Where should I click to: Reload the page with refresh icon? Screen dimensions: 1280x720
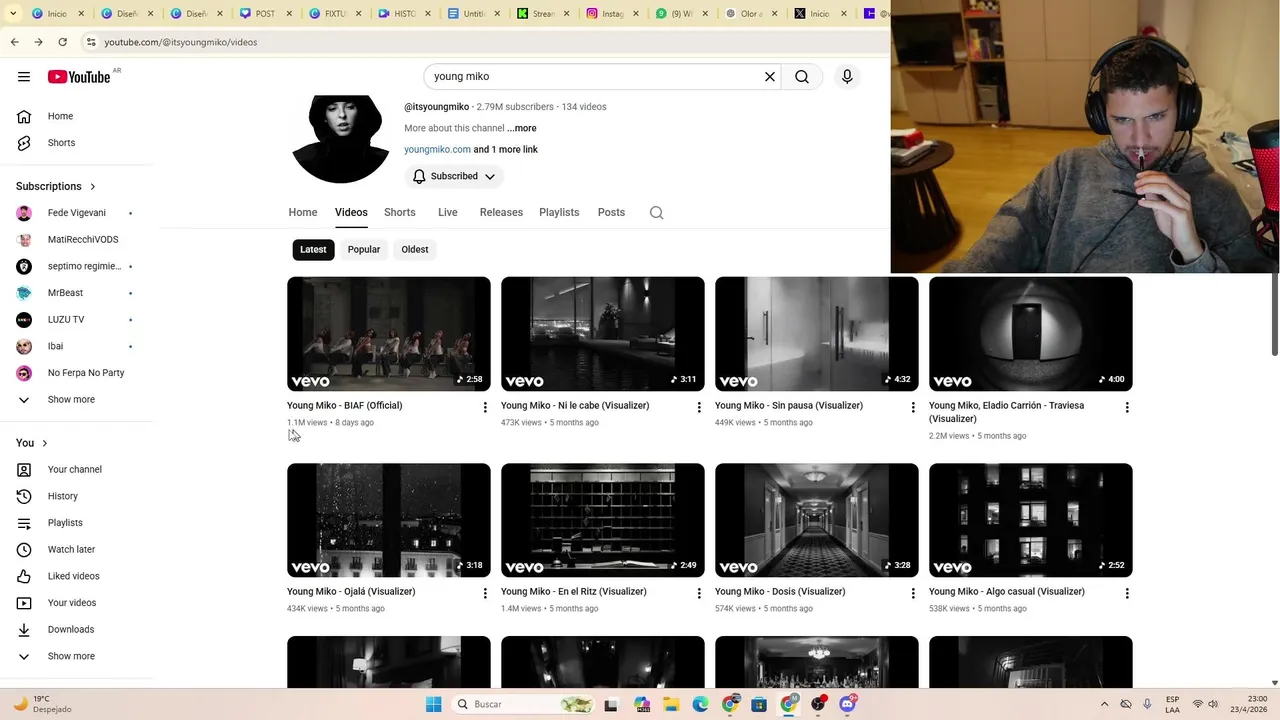[x=62, y=42]
